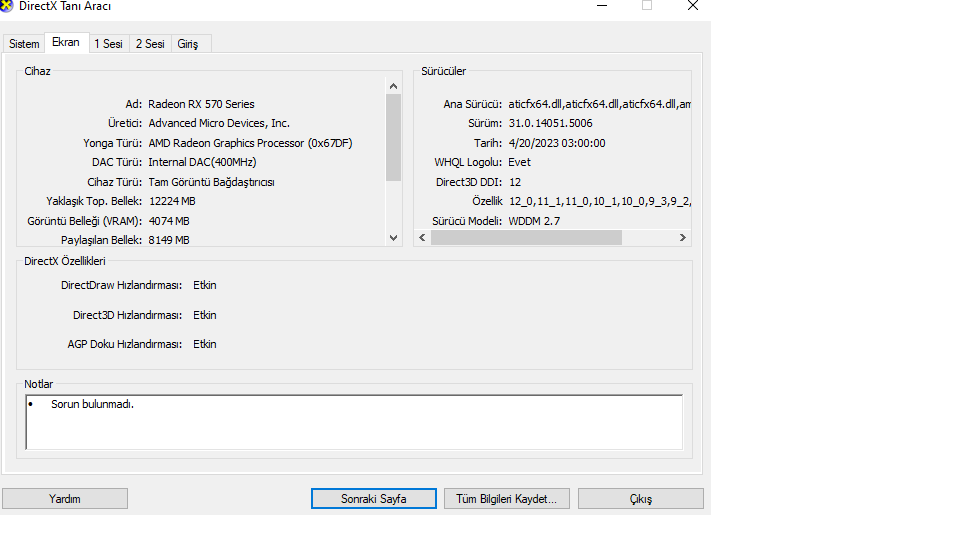Open the 2 Sesi tab

click(x=150, y=43)
